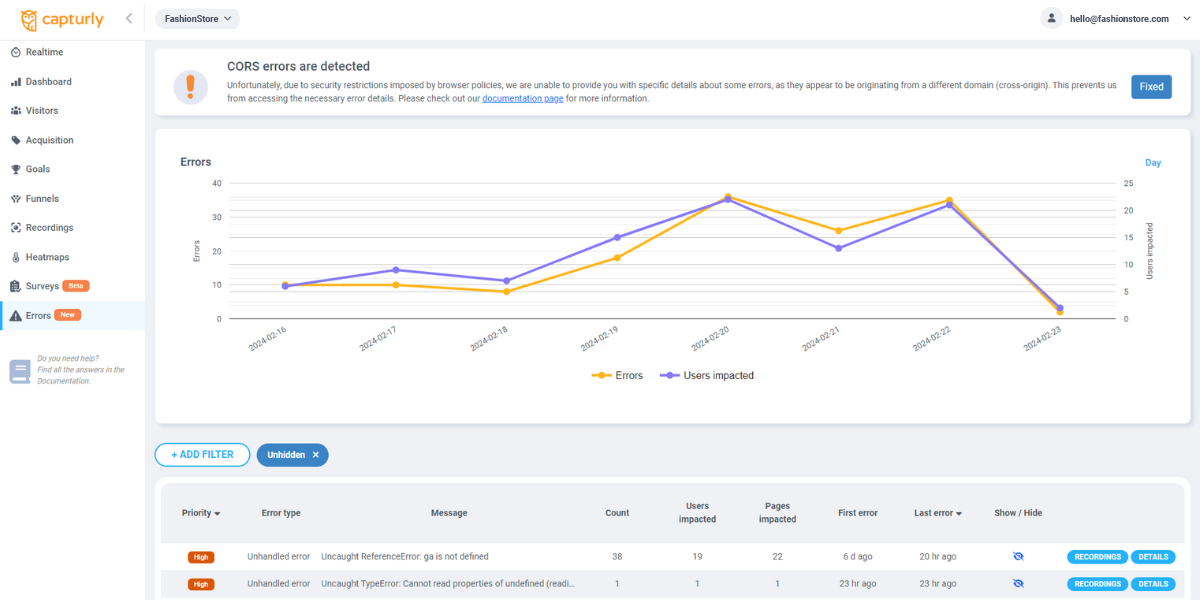Click the Dashboard bar chart icon

coord(16,82)
